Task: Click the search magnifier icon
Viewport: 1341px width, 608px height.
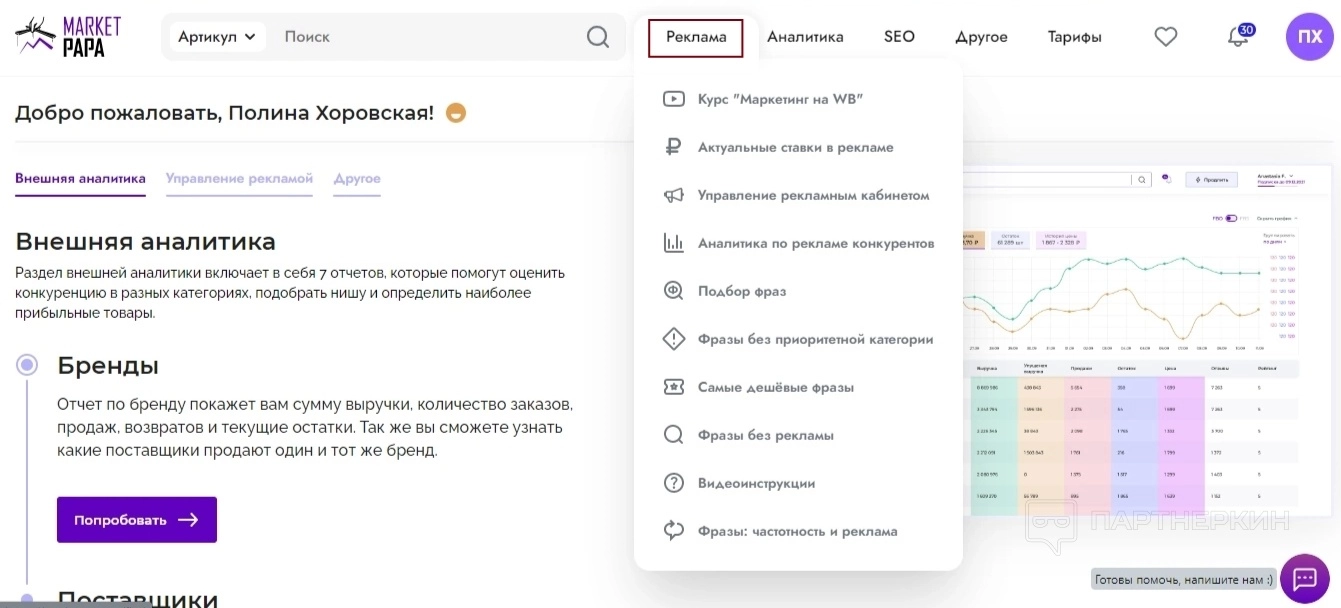Action: click(598, 37)
